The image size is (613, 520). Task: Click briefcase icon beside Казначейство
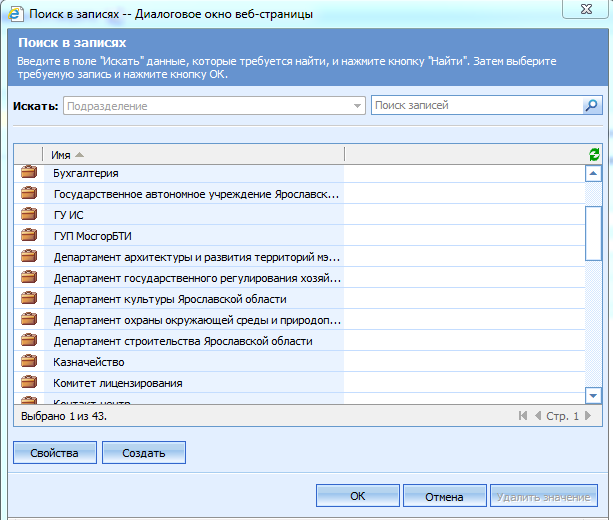pyautogui.click(x=29, y=362)
